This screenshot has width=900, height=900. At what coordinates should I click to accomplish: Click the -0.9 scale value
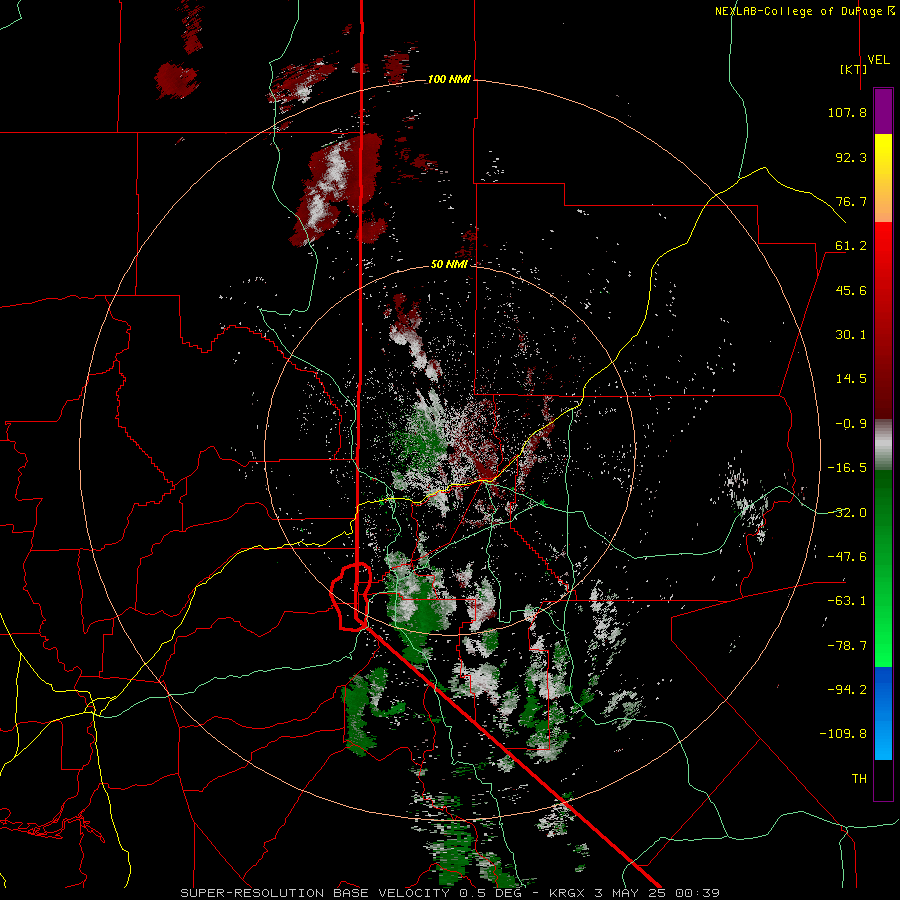[851, 424]
